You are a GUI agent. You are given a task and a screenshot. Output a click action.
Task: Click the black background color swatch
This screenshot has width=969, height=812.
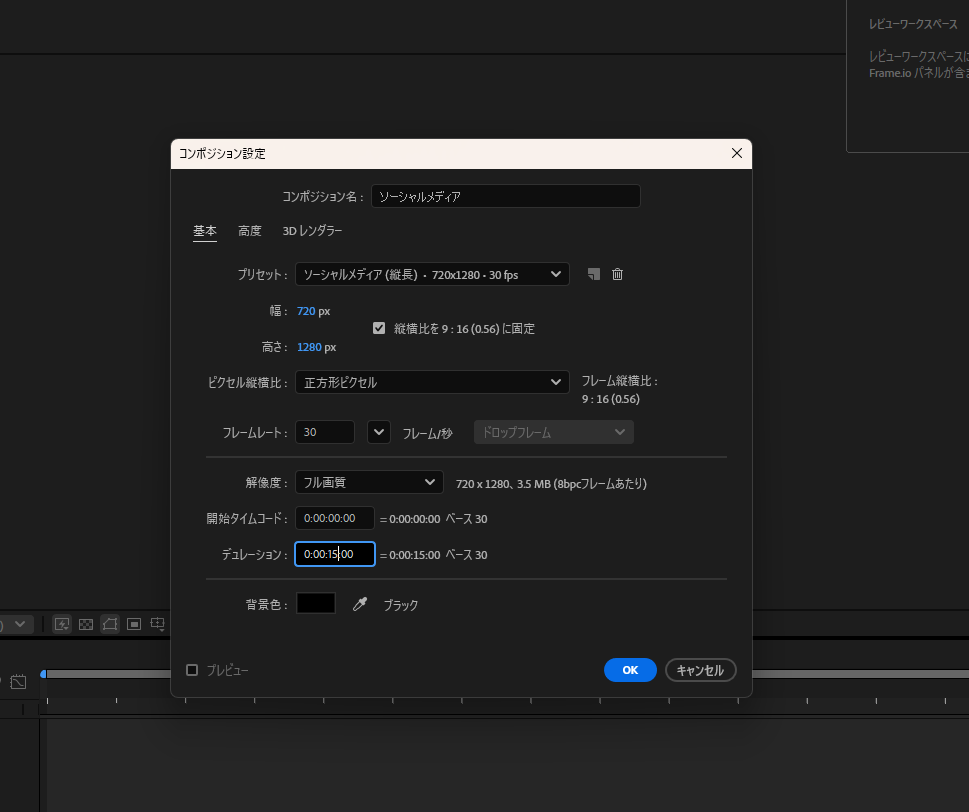point(316,604)
